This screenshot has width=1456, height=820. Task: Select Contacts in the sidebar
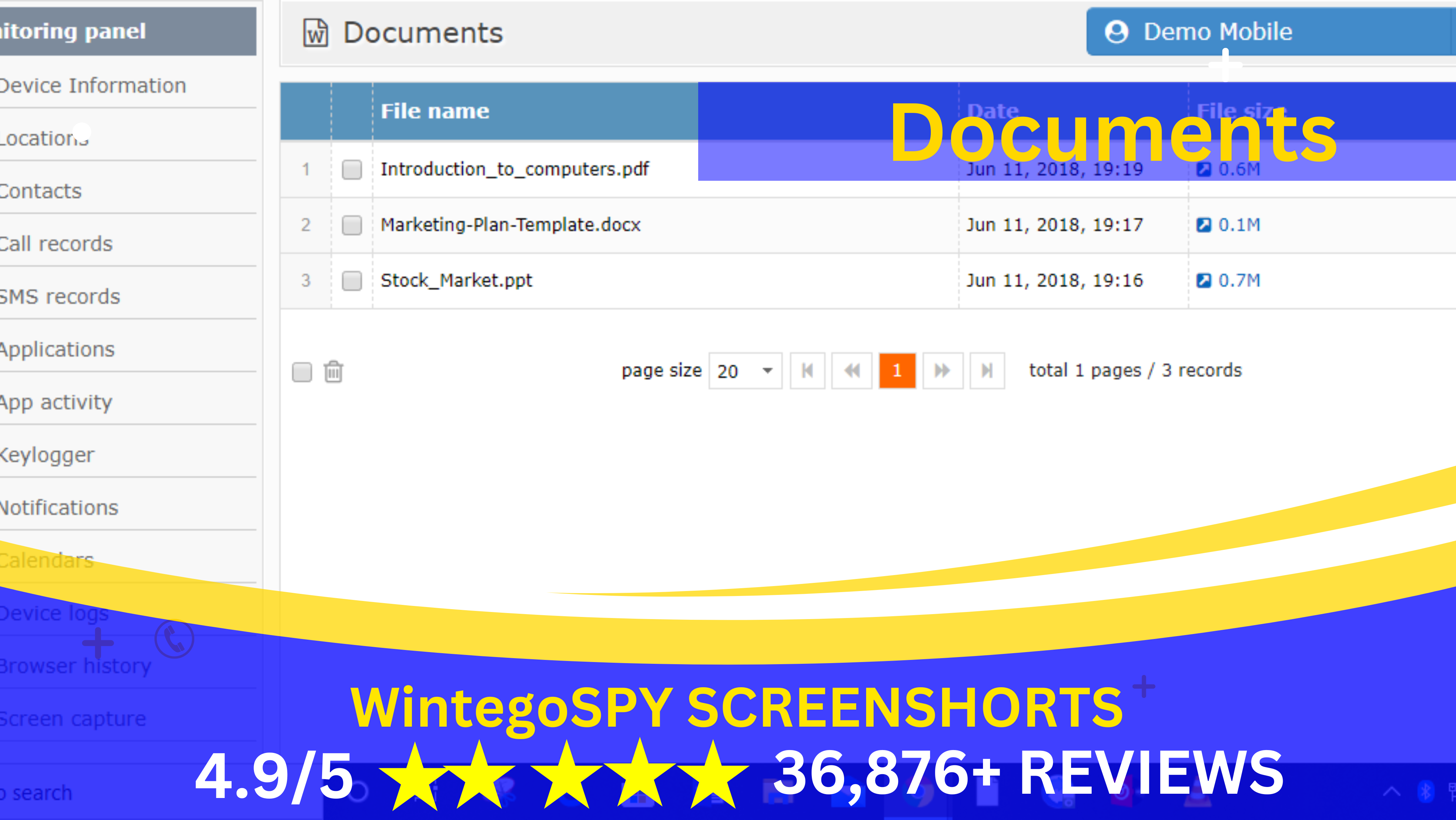point(41,191)
